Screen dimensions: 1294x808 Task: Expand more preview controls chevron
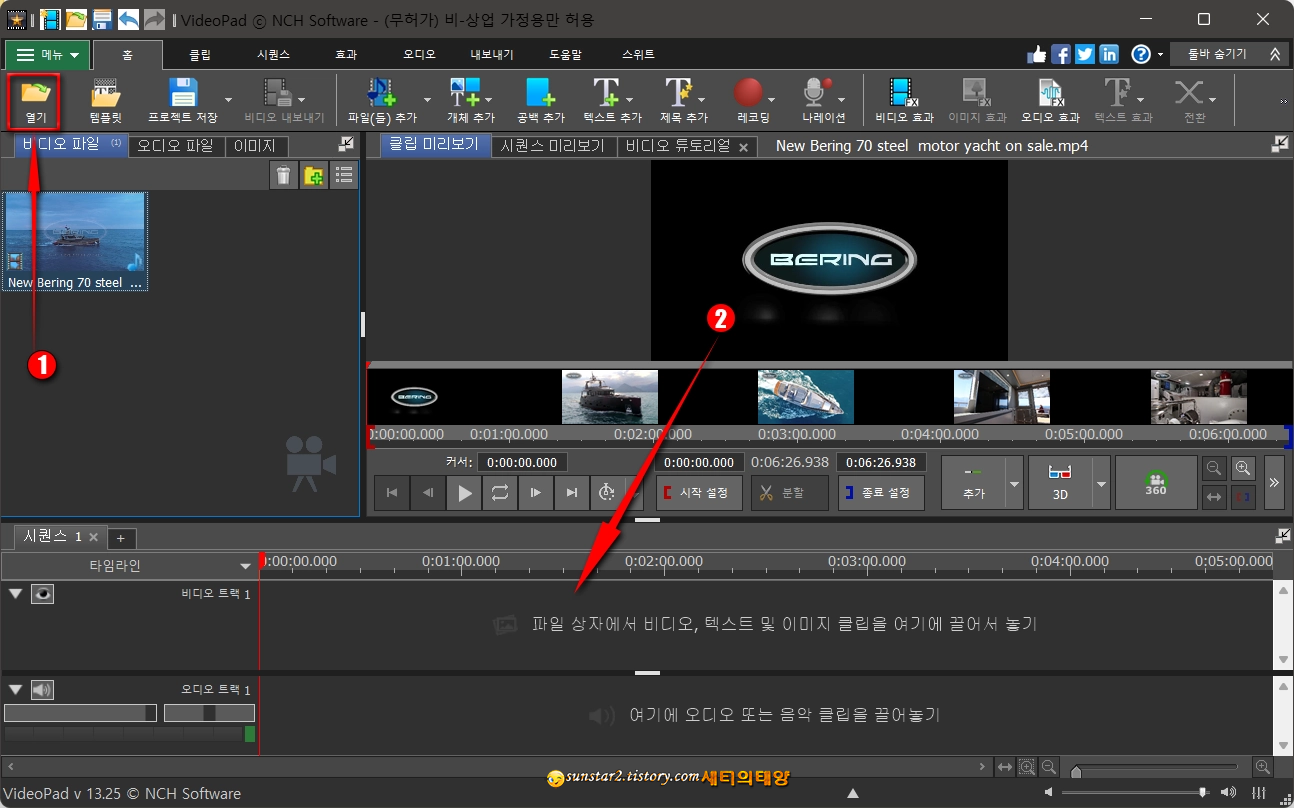coord(1274,483)
